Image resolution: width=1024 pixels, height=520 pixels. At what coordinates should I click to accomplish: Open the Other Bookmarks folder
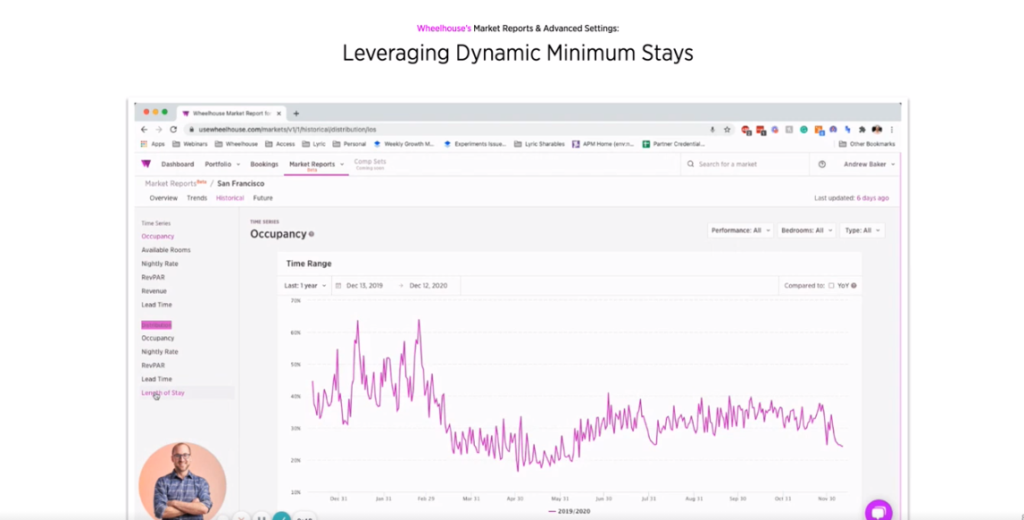pos(867,144)
